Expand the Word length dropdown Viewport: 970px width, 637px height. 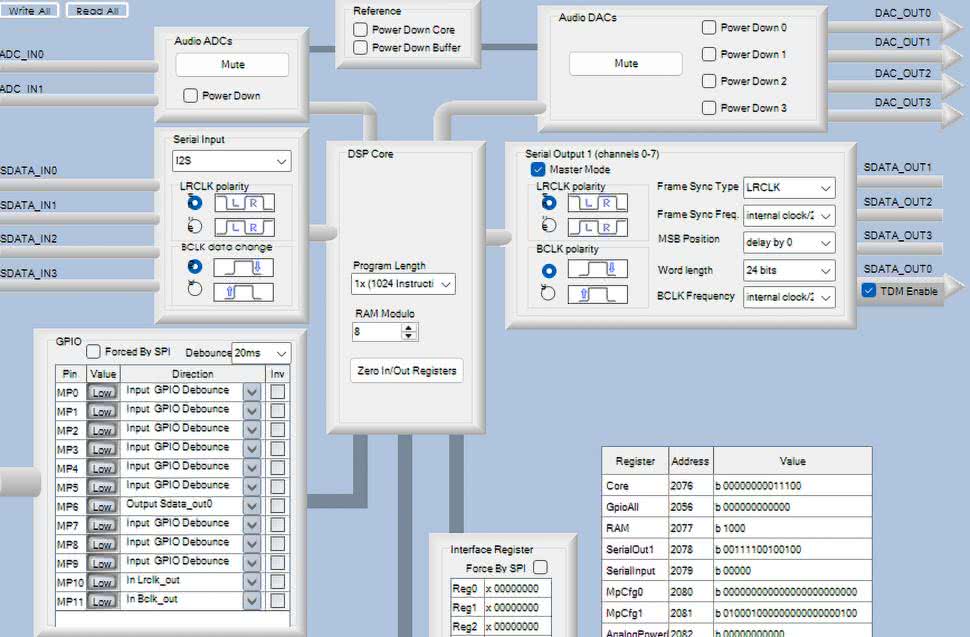(788, 270)
